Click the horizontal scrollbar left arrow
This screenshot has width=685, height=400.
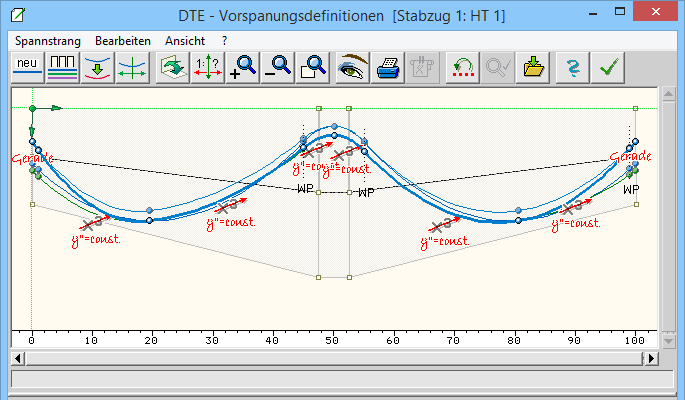(x=17, y=358)
